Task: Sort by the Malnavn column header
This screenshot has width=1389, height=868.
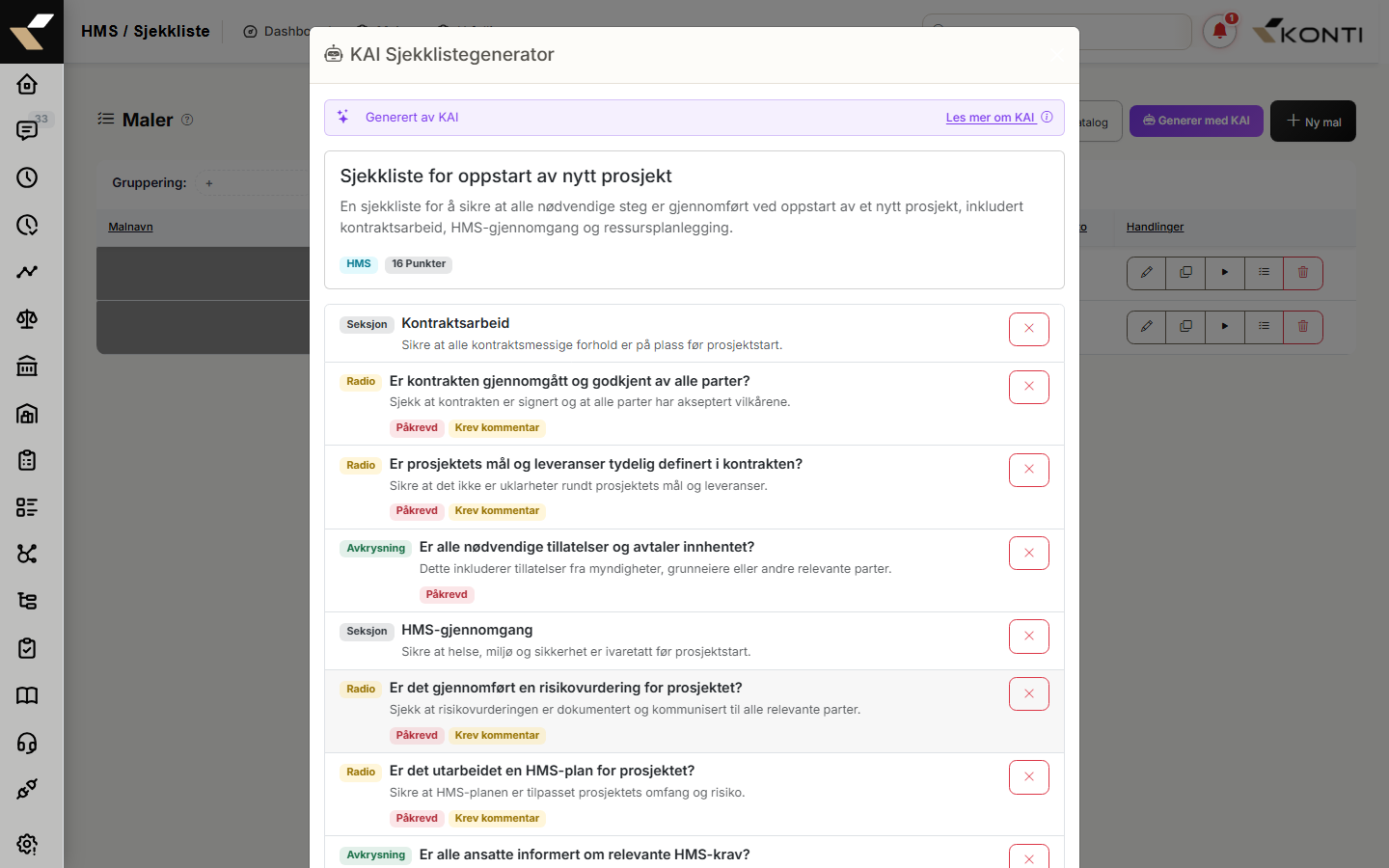Action: [x=130, y=227]
